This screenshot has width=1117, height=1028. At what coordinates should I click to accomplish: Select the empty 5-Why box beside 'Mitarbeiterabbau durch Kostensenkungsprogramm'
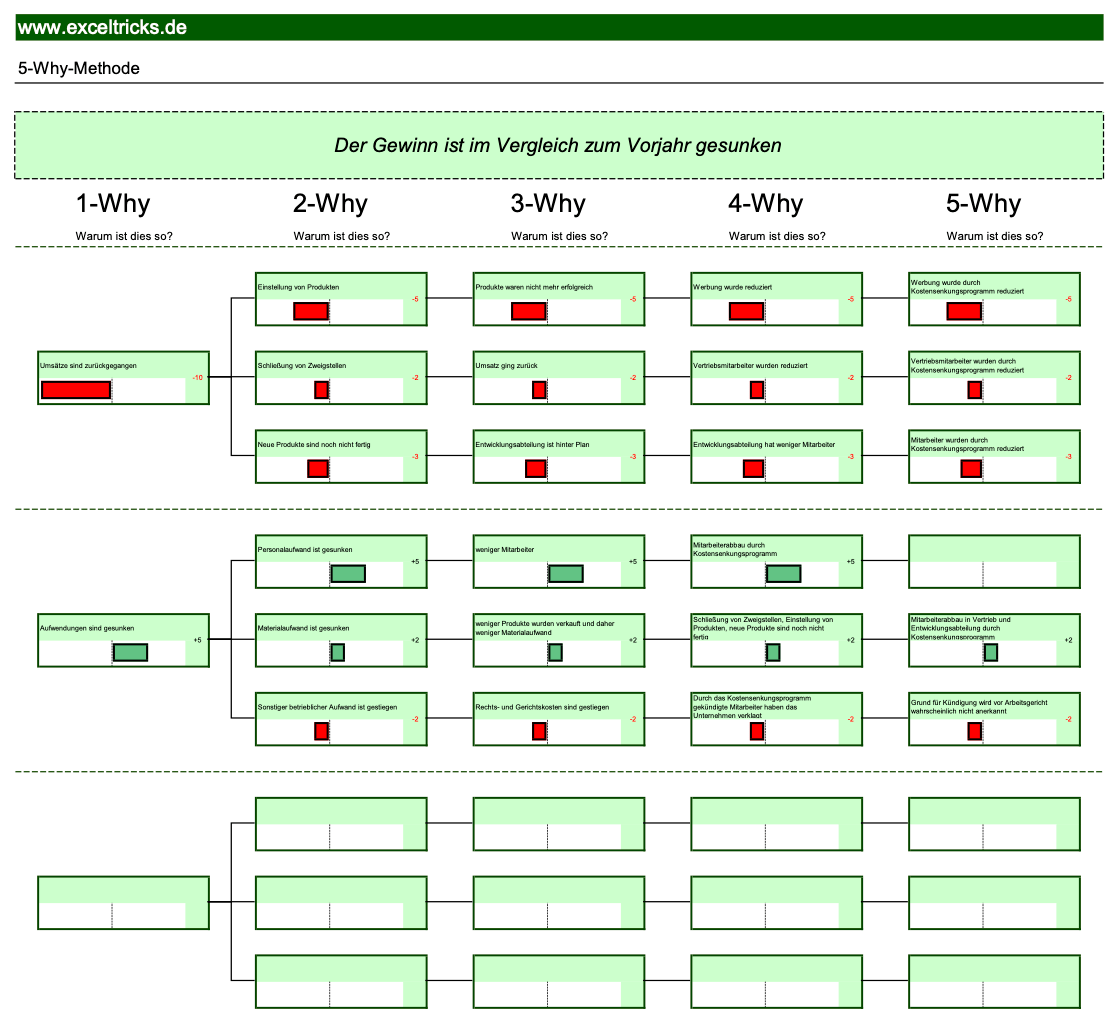coord(994,561)
